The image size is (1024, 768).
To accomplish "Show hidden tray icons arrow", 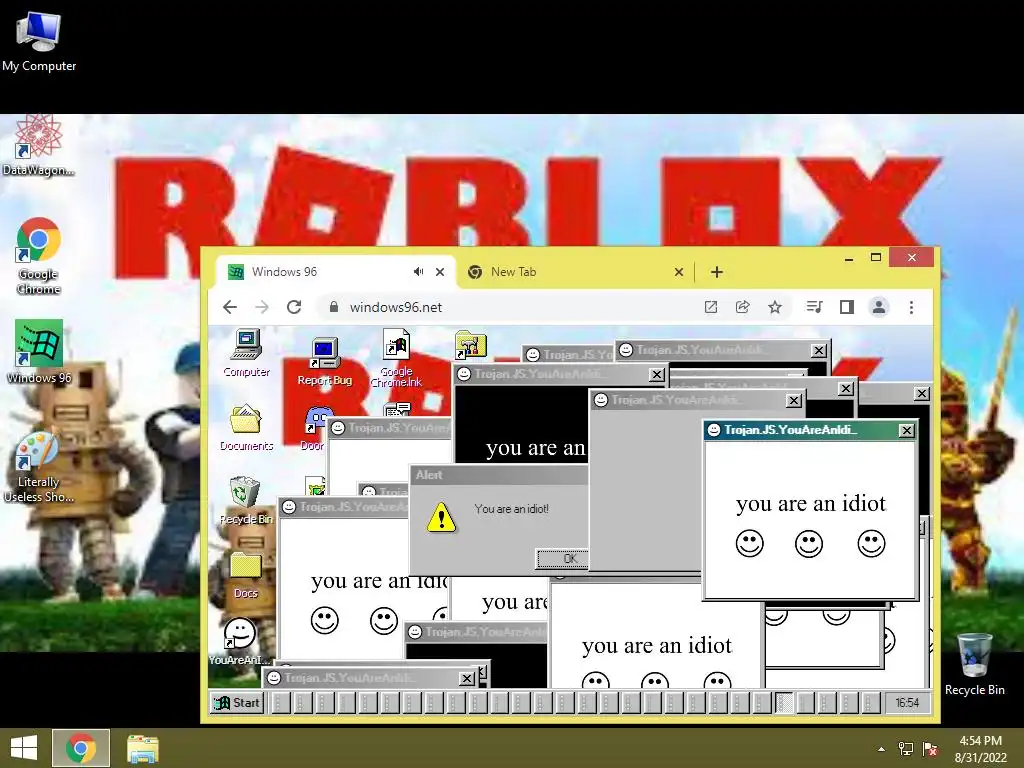I will [x=882, y=749].
